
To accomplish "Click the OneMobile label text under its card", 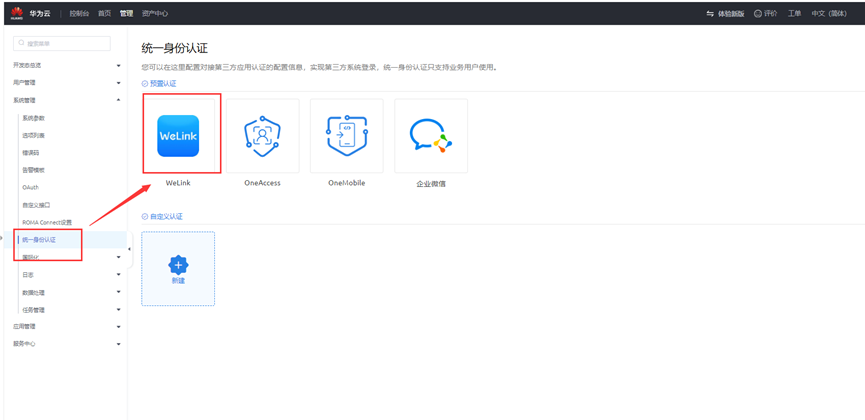I will coord(346,183).
